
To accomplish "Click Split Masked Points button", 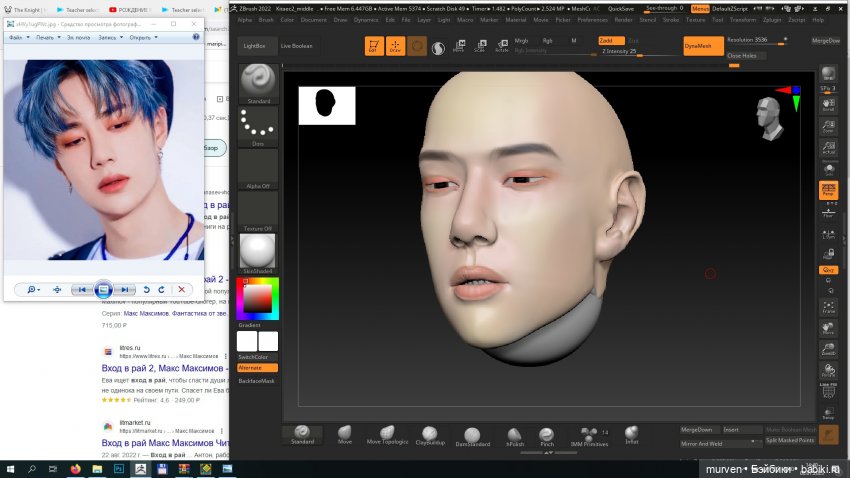I will tap(790, 441).
